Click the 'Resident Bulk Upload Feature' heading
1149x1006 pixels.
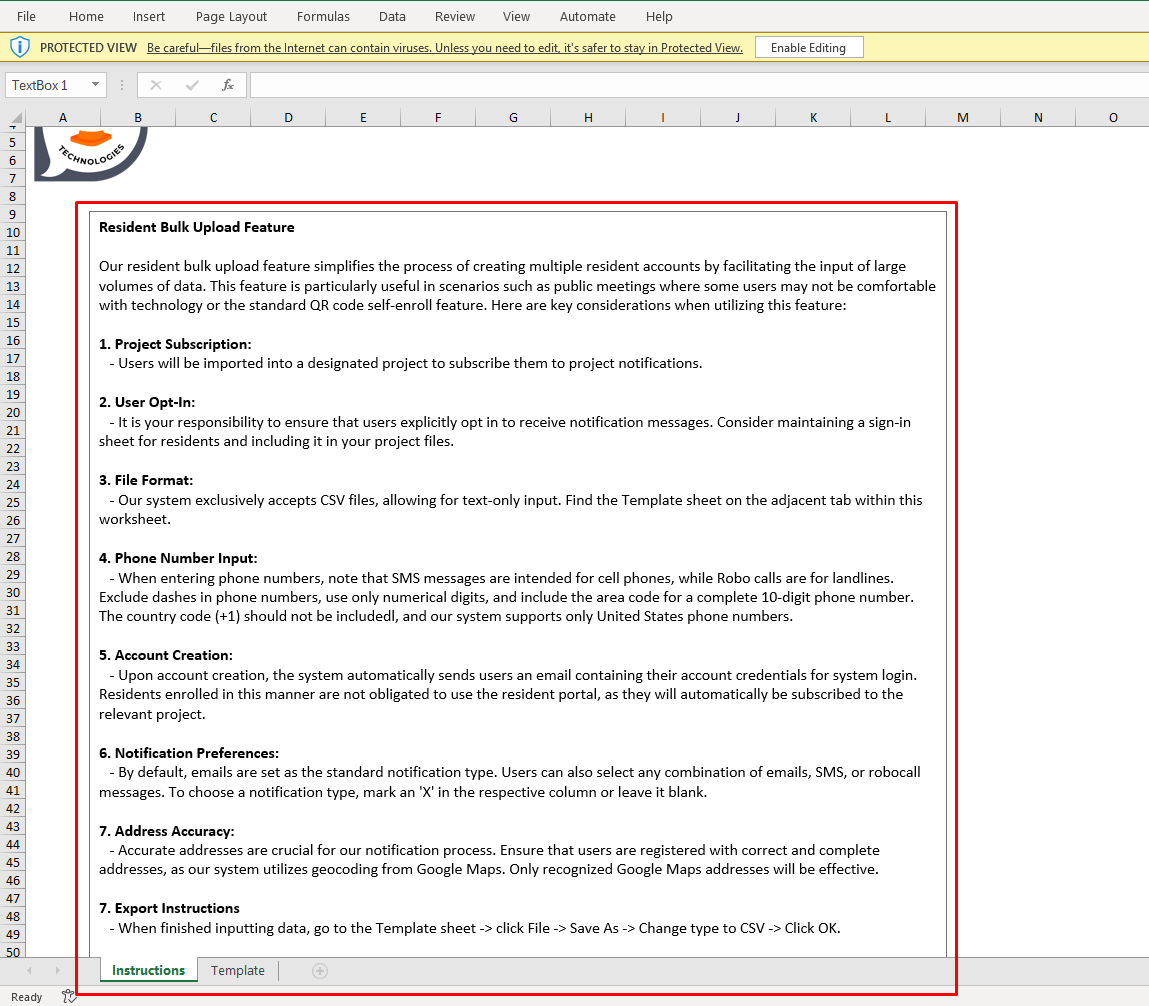[196, 227]
